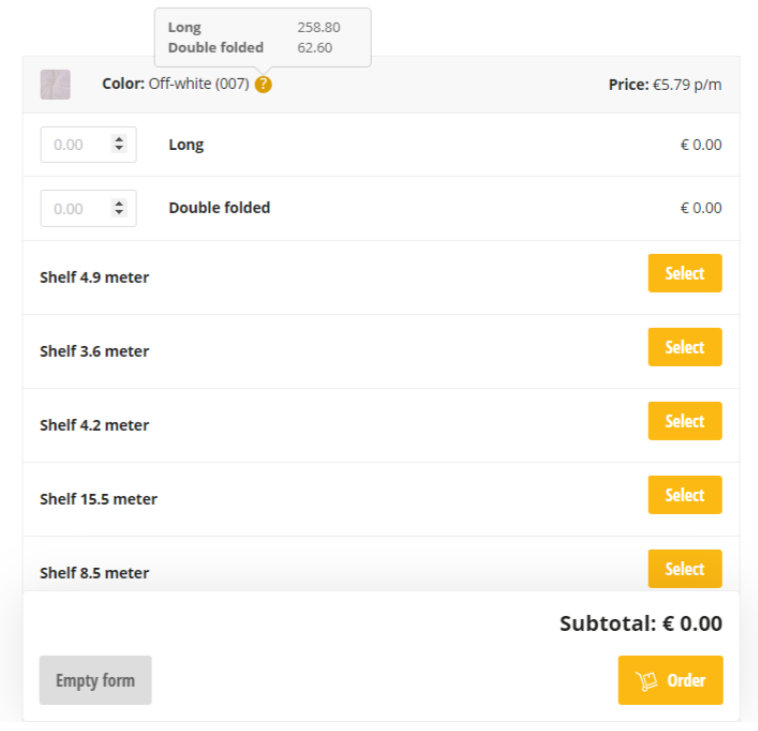This screenshot has width=758, height=731.
Task: Decrease the Long quantity with the down arrow
Action: coord(119,149)
